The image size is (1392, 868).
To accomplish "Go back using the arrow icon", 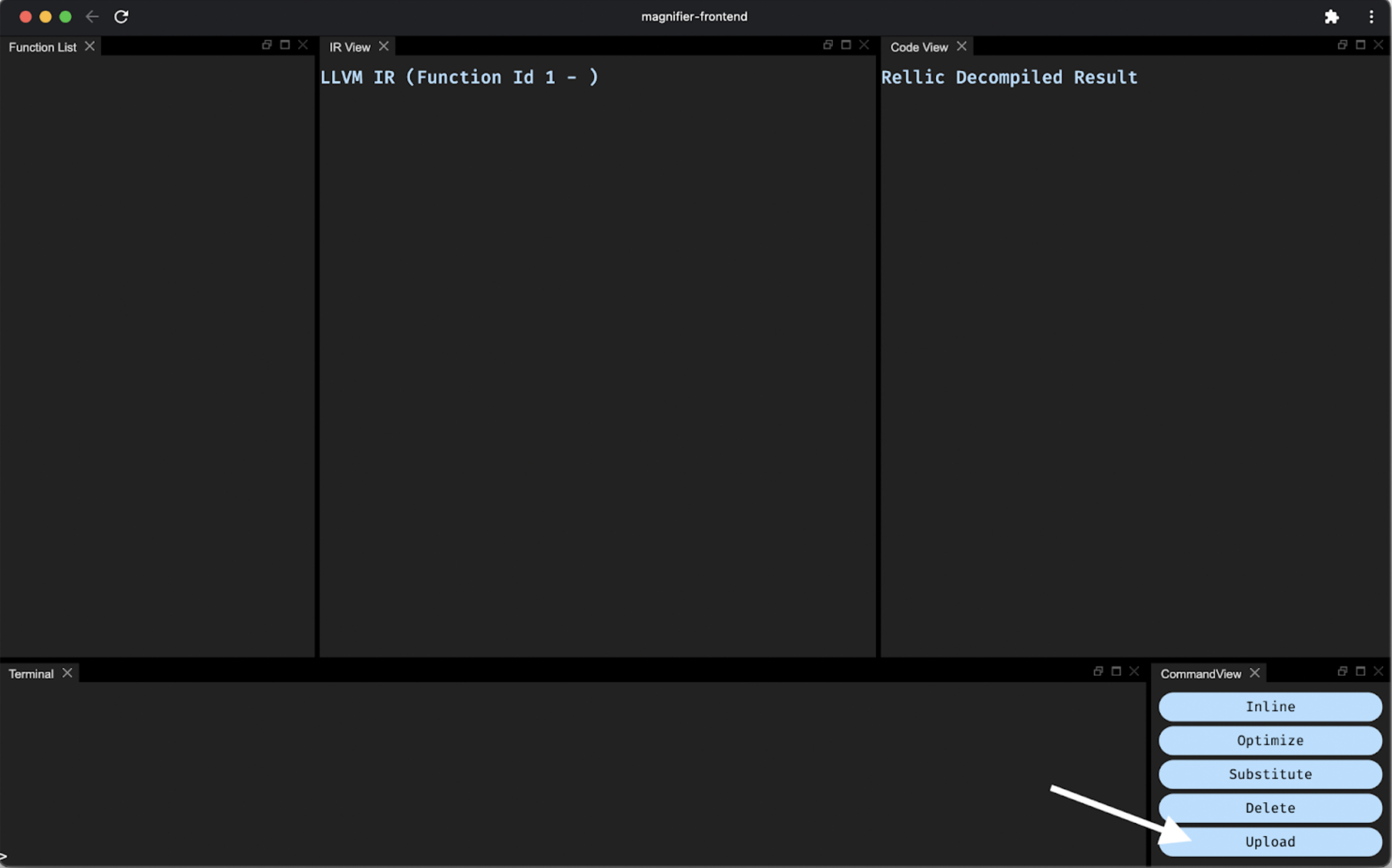I will [92, 17].
